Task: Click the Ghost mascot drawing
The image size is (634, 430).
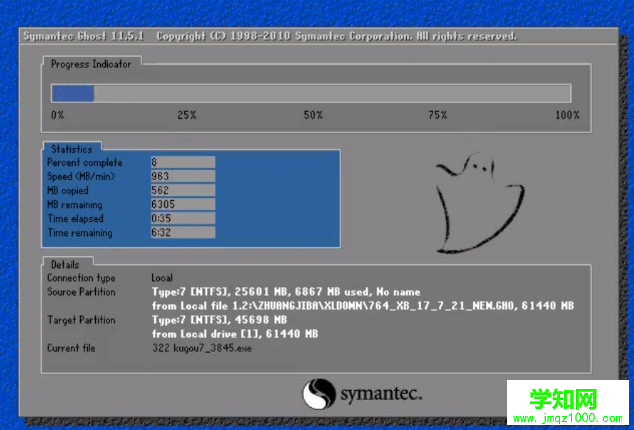Action: pos(480,203)
